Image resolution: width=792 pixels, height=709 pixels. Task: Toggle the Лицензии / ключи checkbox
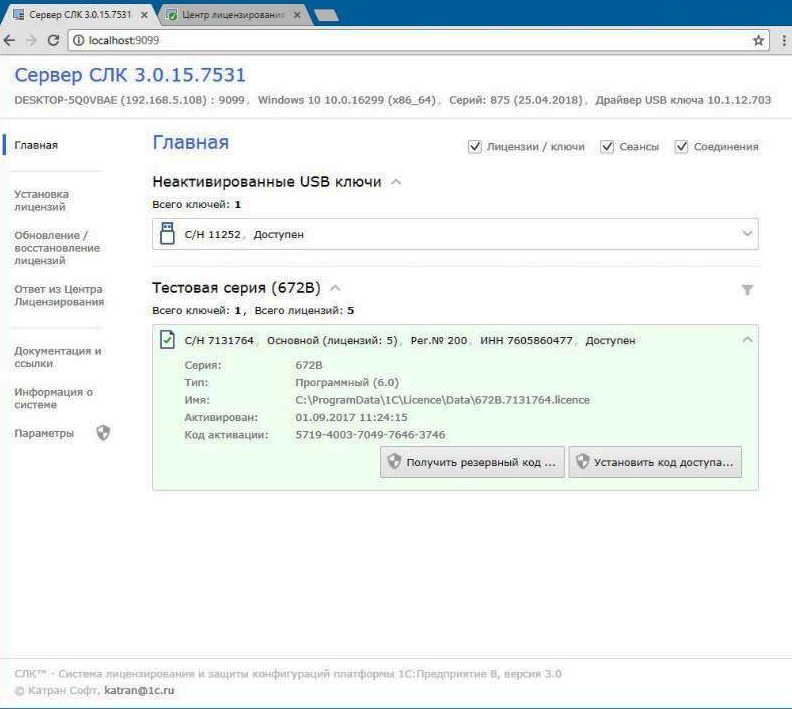click(x=475, y=147)
